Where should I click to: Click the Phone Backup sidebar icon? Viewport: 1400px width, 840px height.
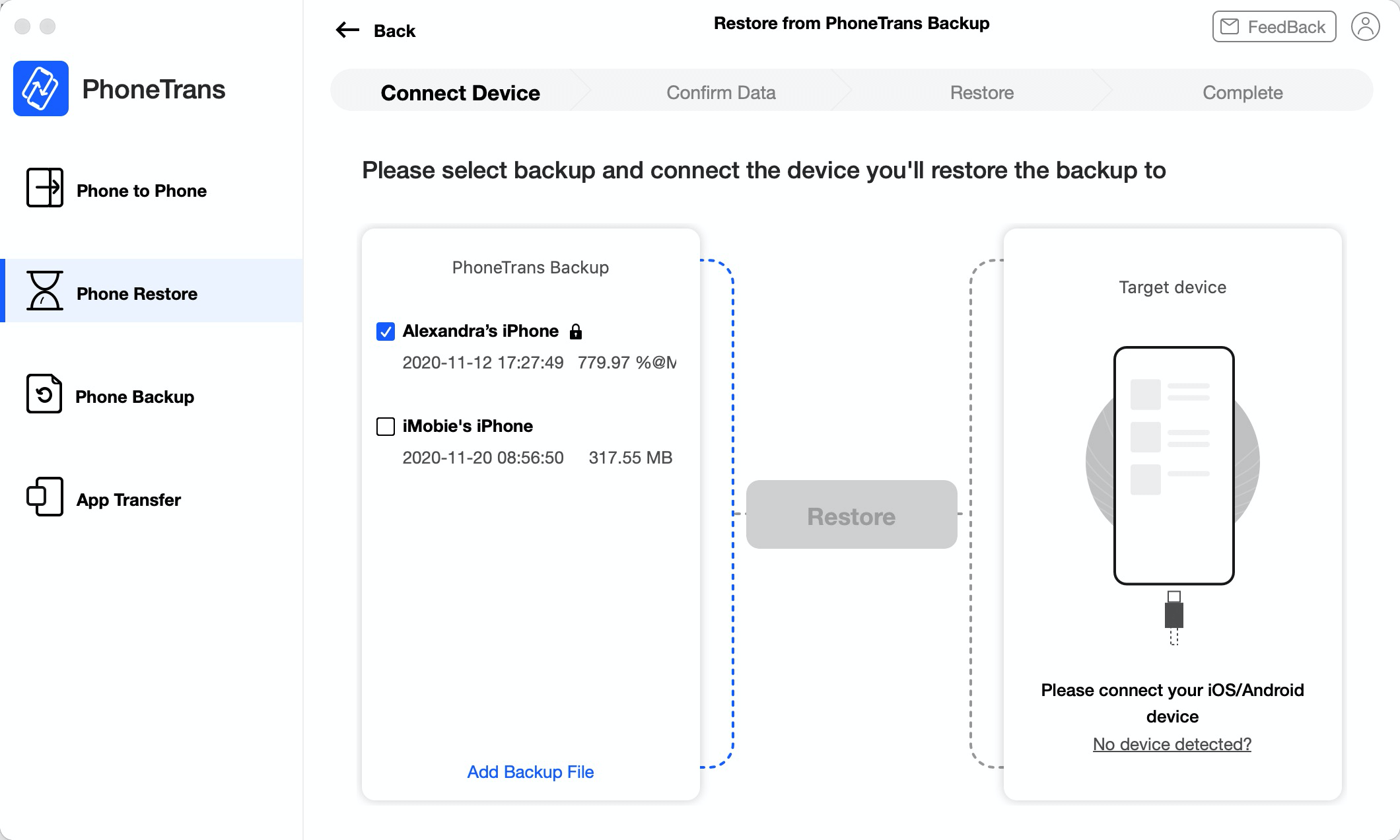44,394
